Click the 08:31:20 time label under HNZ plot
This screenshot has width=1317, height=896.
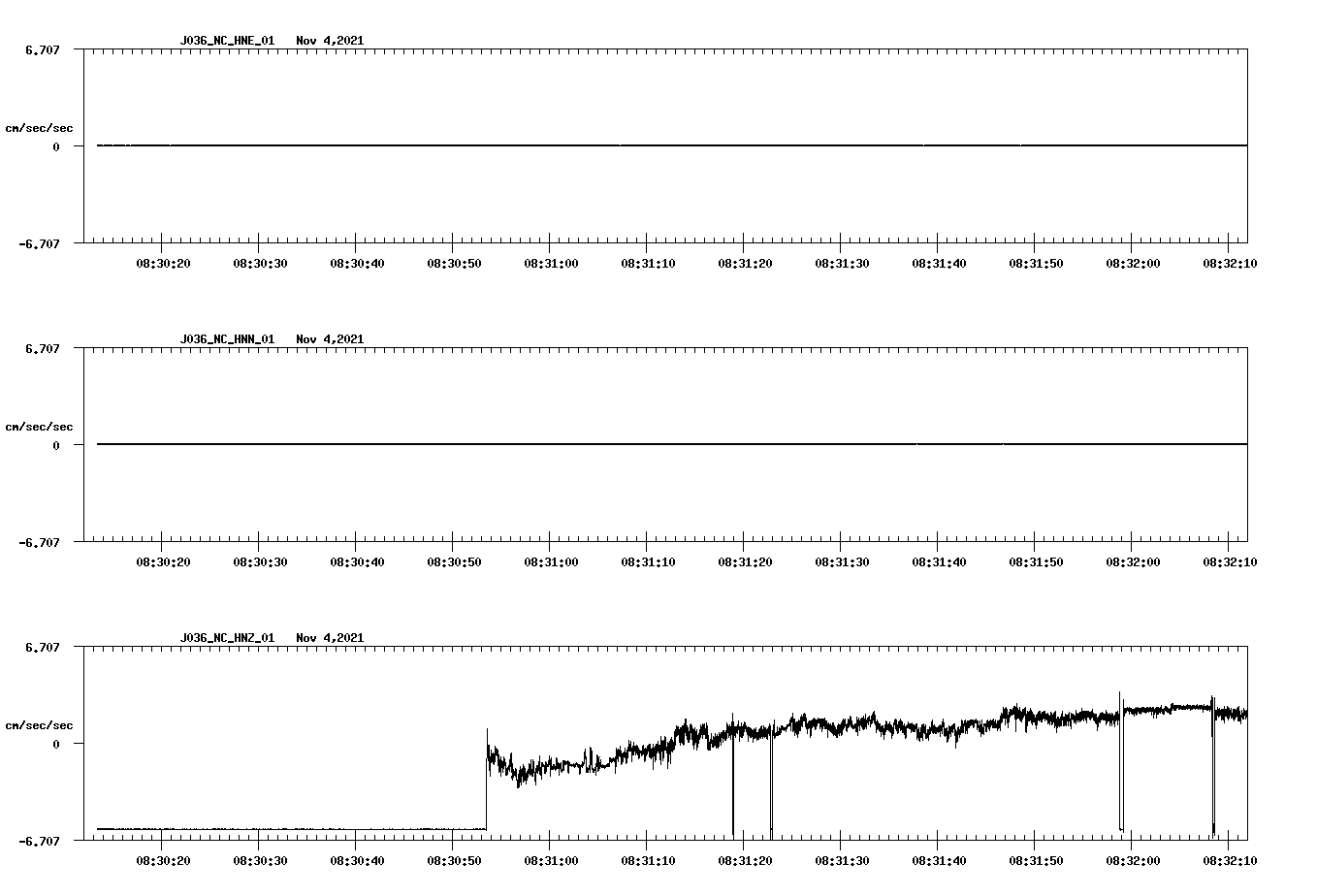point(745,860)
